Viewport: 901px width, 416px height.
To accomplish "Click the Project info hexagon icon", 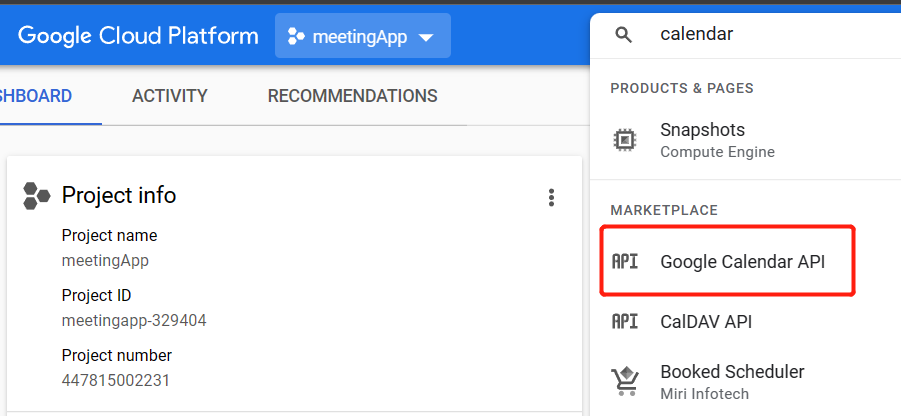I will (x=37, y=196).
